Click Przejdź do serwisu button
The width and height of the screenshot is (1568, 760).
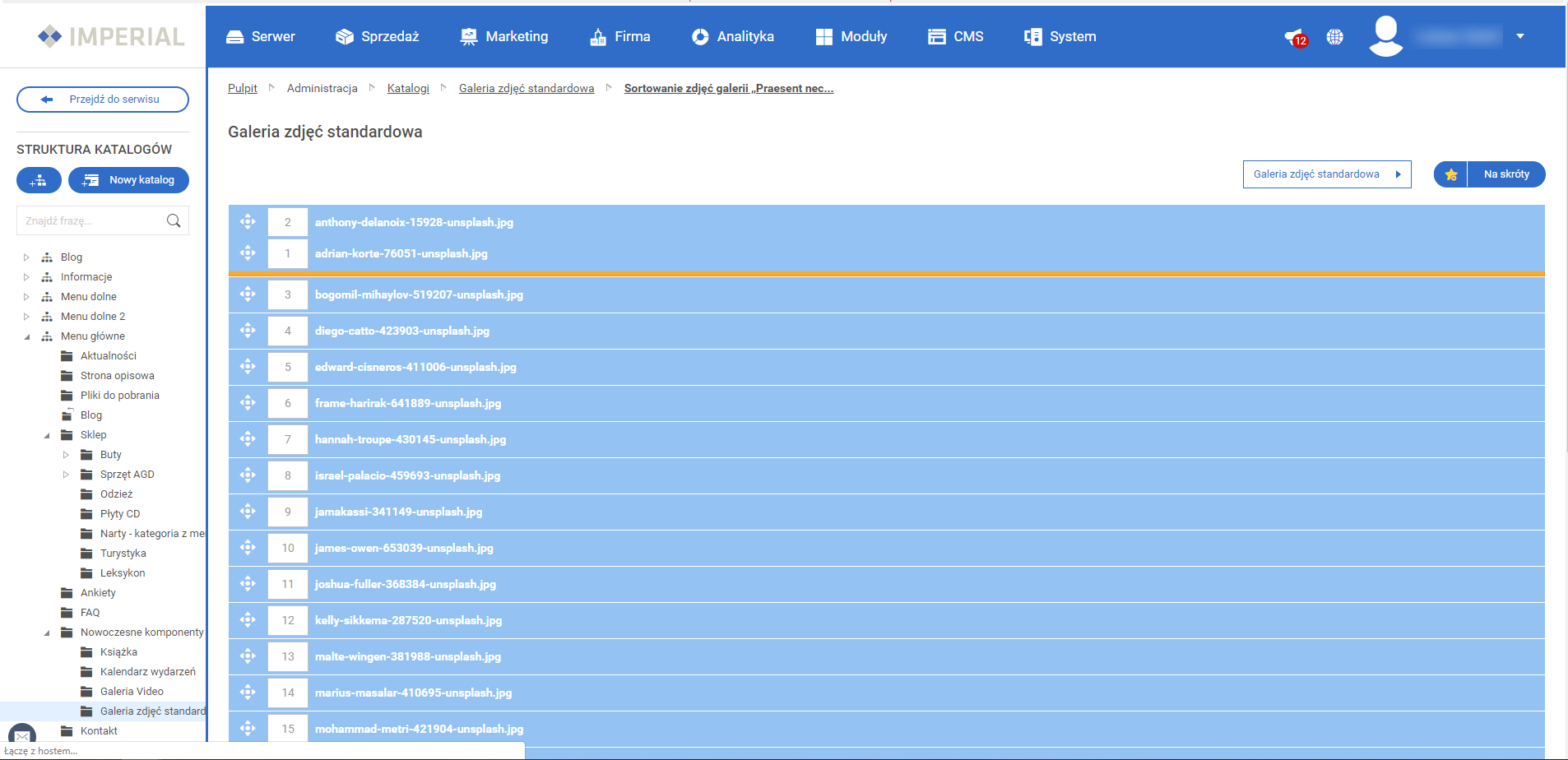[x=103, y=100]
